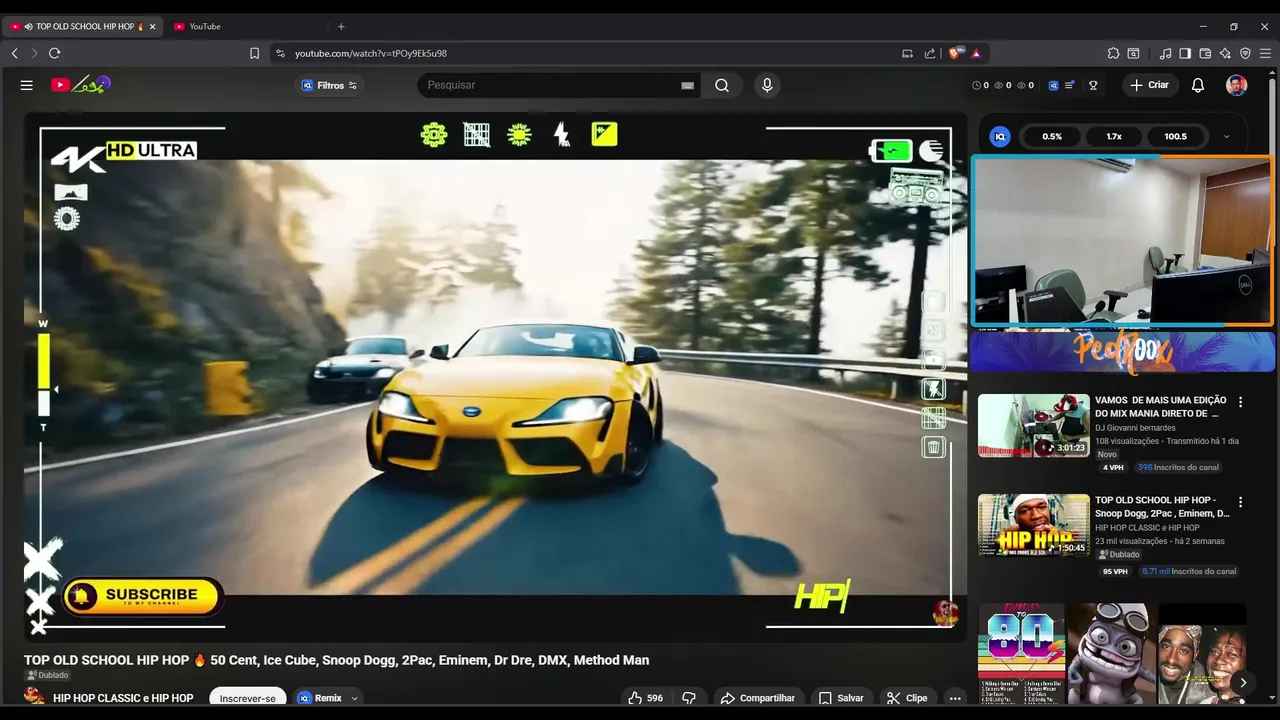
Task: Click the Compartilhar share button
Action: tap(758, 698)
